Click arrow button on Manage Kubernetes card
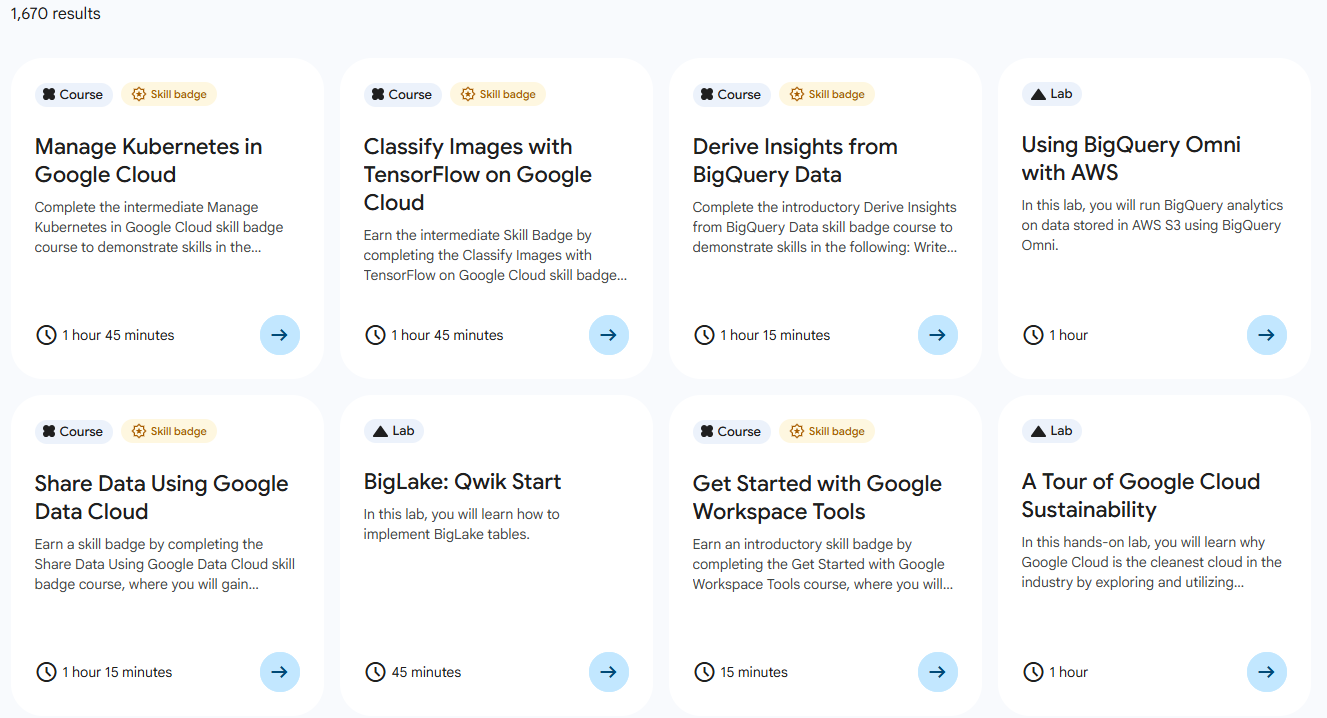Image resolution: width=1327 pixels, height=718 pixels. point(279,335)
